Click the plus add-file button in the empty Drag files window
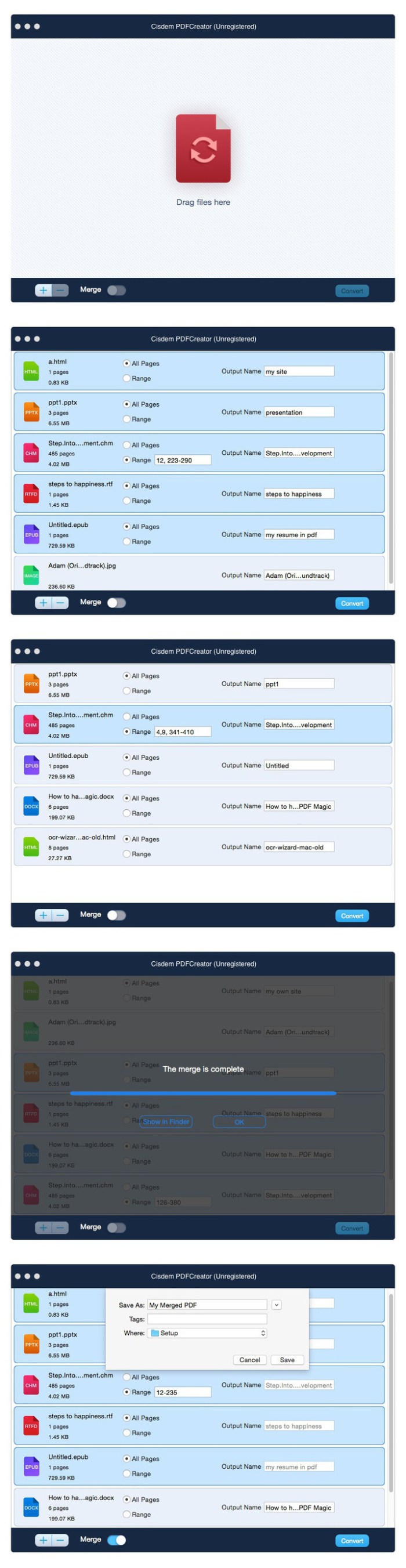 pyautogui.click(x=43, y=291)
